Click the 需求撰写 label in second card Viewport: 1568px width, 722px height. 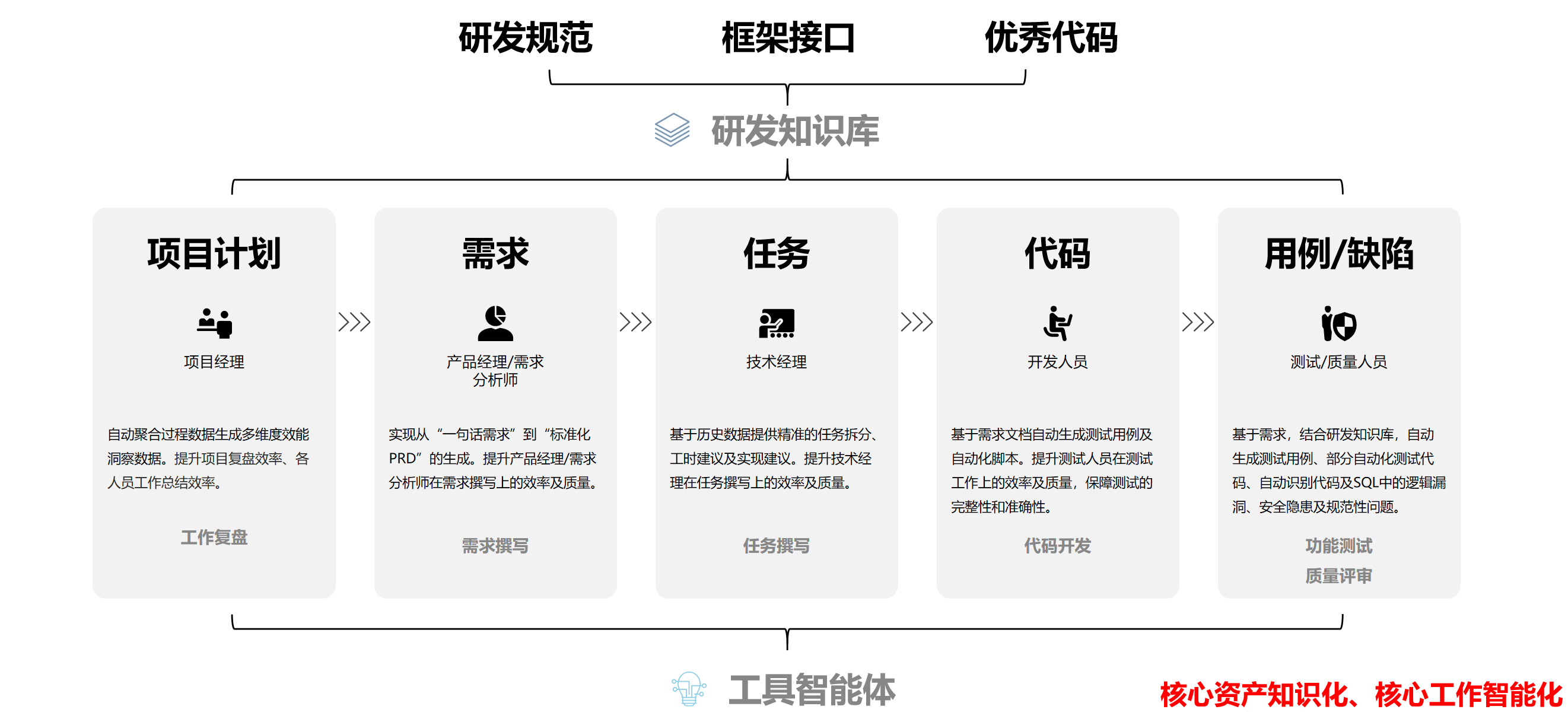pos(495,545)
